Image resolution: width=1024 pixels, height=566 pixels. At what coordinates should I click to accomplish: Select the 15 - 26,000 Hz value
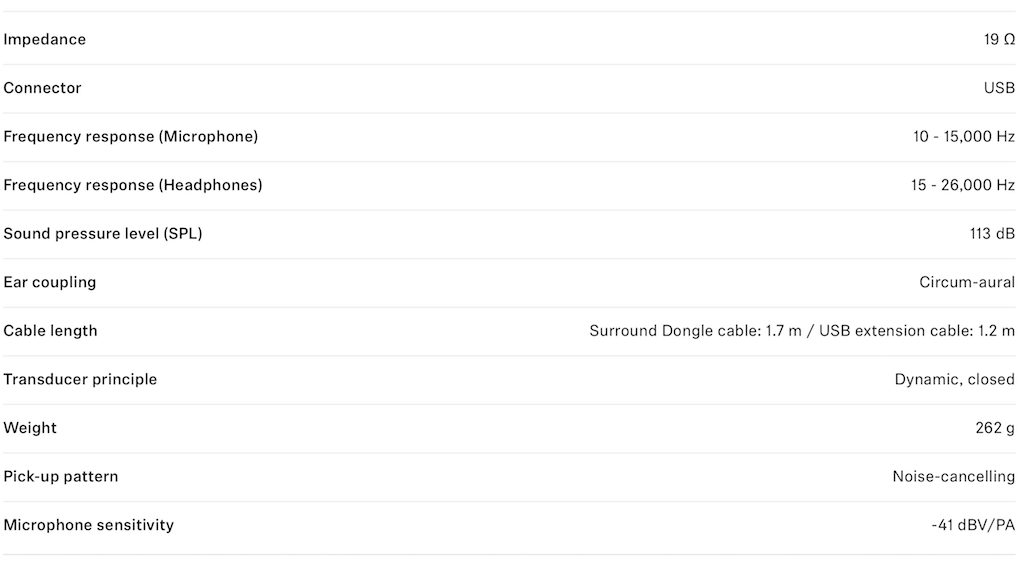962,185
